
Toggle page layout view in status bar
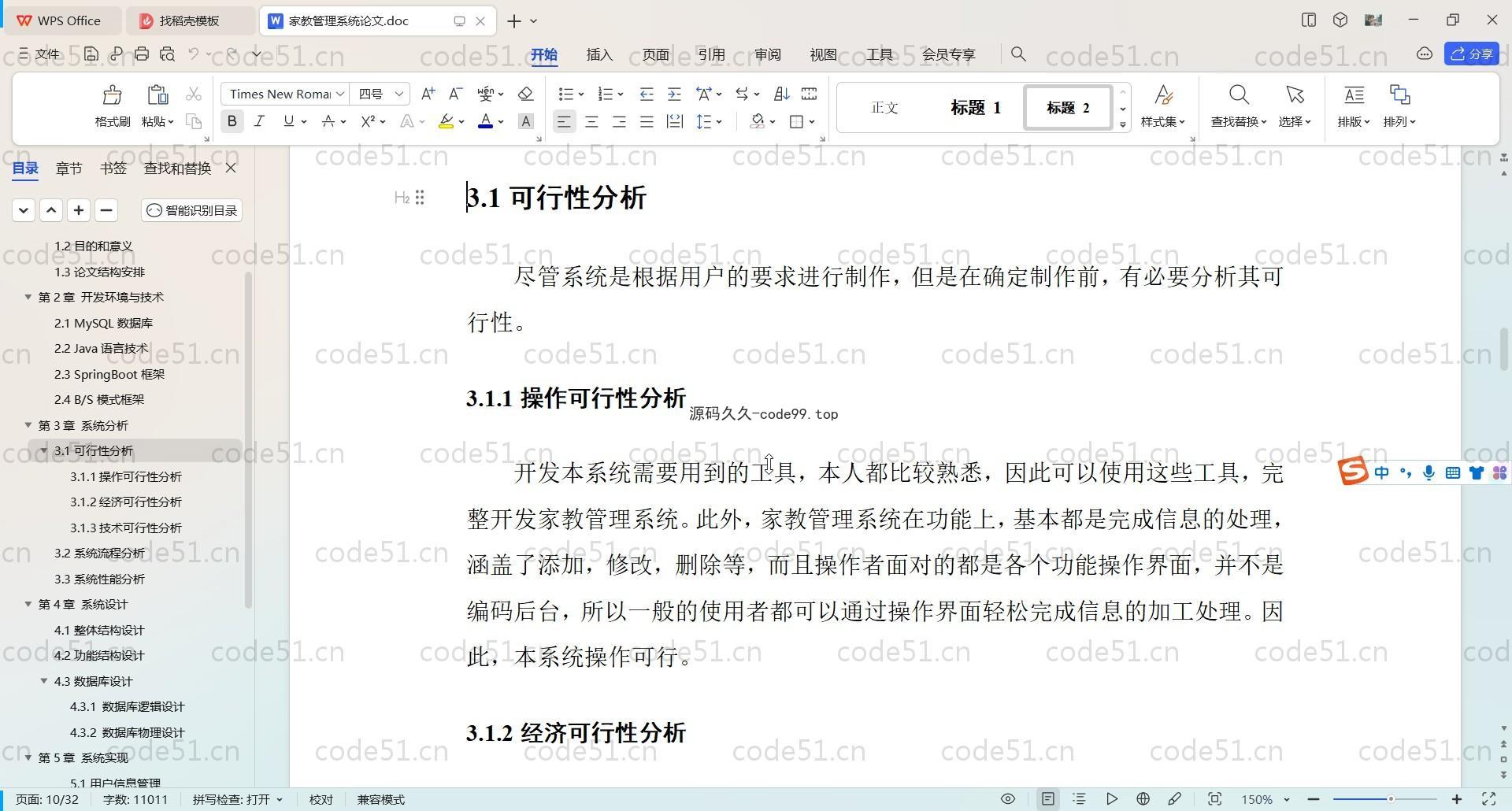click(x=1048, y=799)
